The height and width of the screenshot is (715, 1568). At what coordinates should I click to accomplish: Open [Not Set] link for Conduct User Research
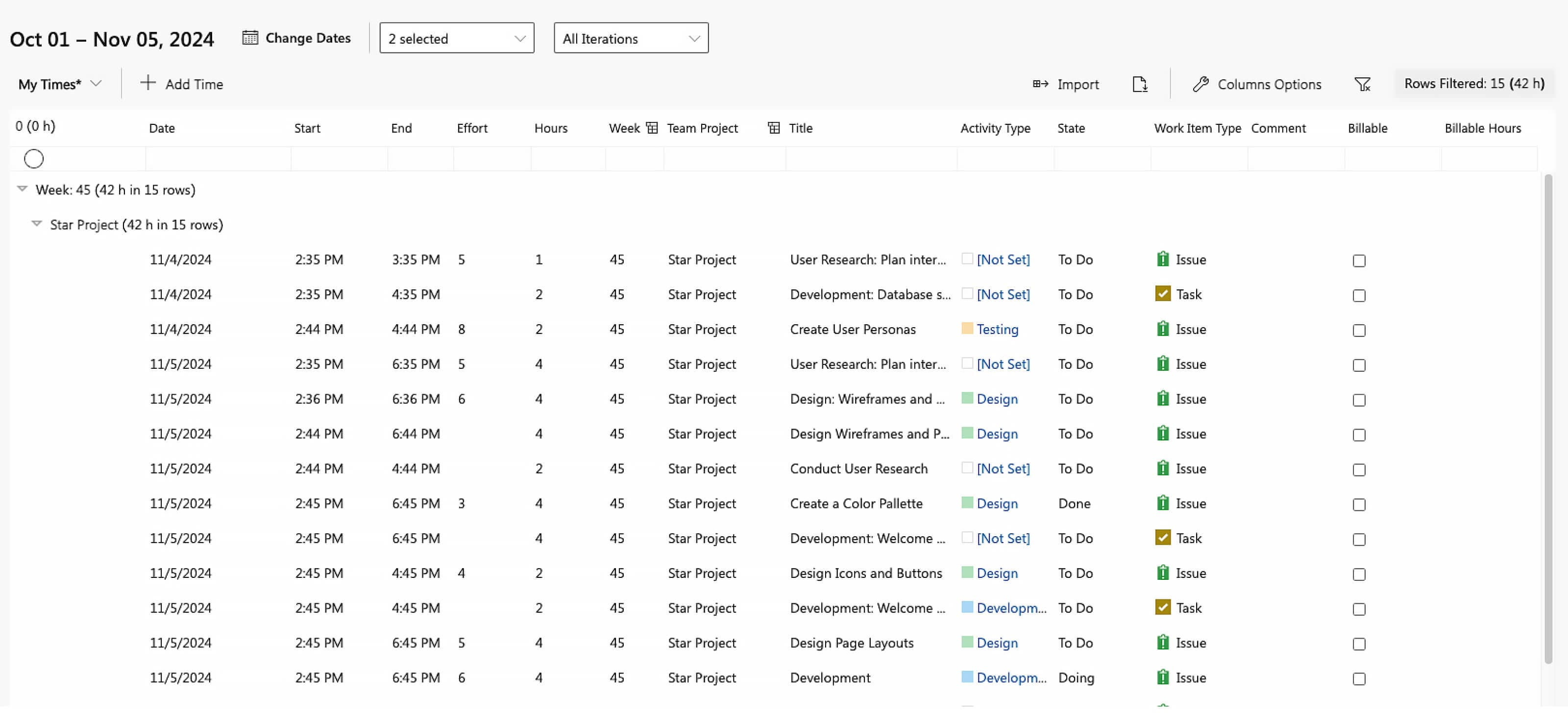click(1003, 469)
